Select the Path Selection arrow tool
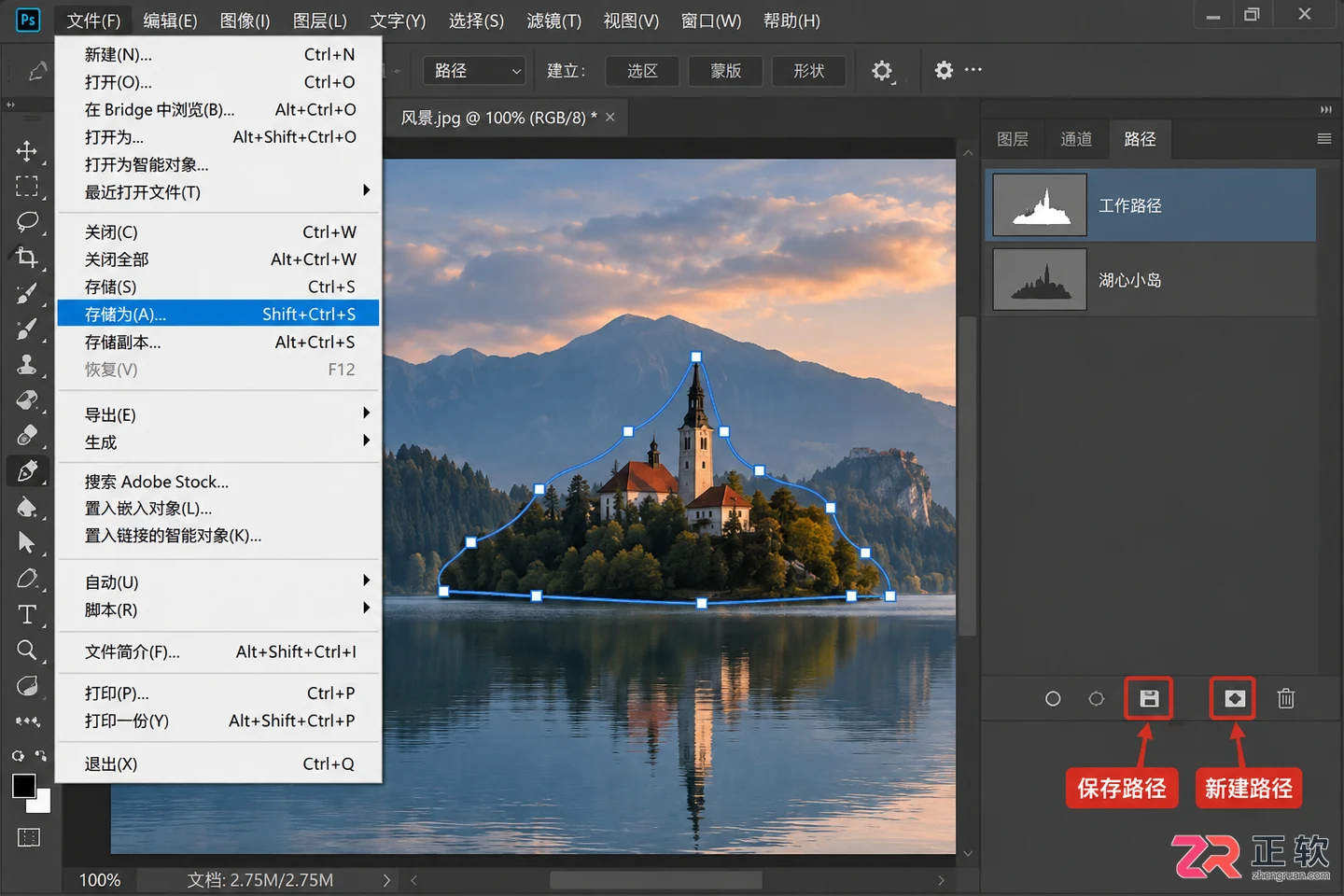1344x896 pixels. (27, 542)
